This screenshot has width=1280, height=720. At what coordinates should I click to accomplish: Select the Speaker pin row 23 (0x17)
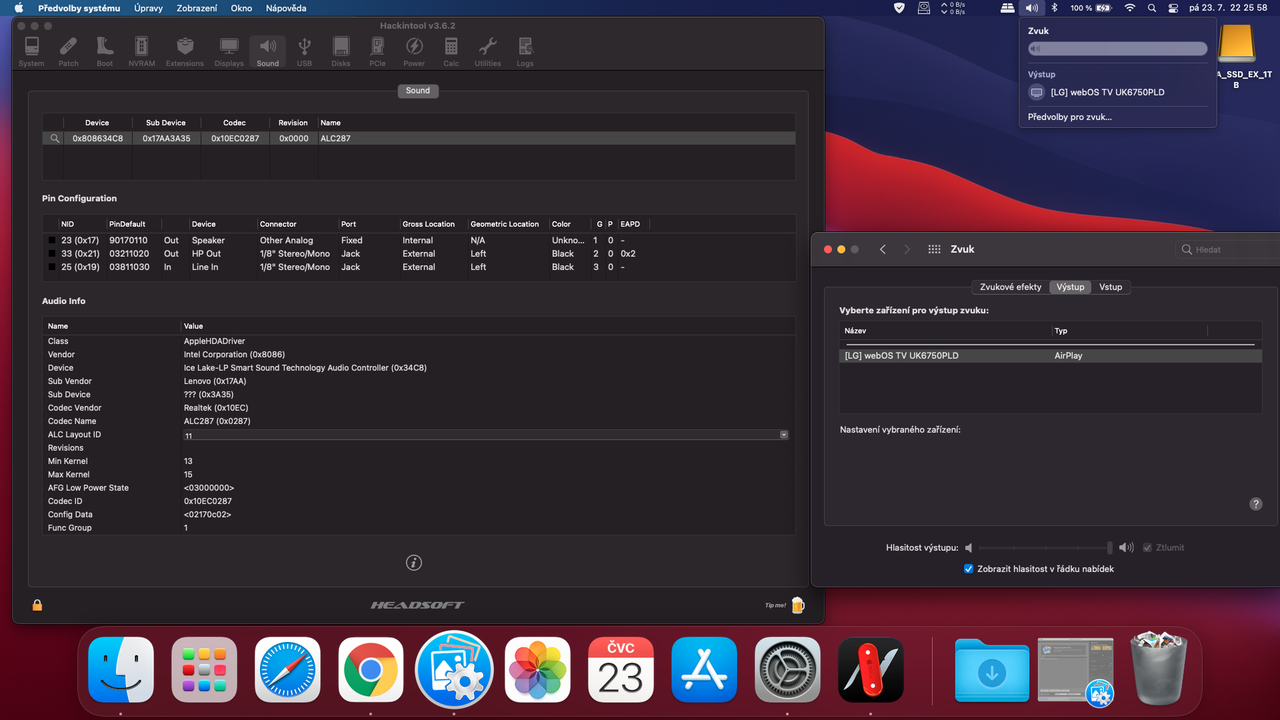419,241
